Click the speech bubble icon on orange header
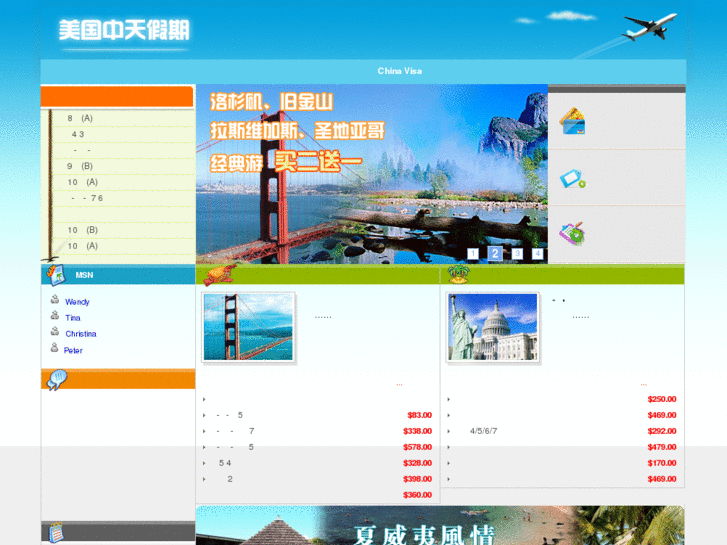Viewport: 727px width, 545px height. [x=57, y=379]
